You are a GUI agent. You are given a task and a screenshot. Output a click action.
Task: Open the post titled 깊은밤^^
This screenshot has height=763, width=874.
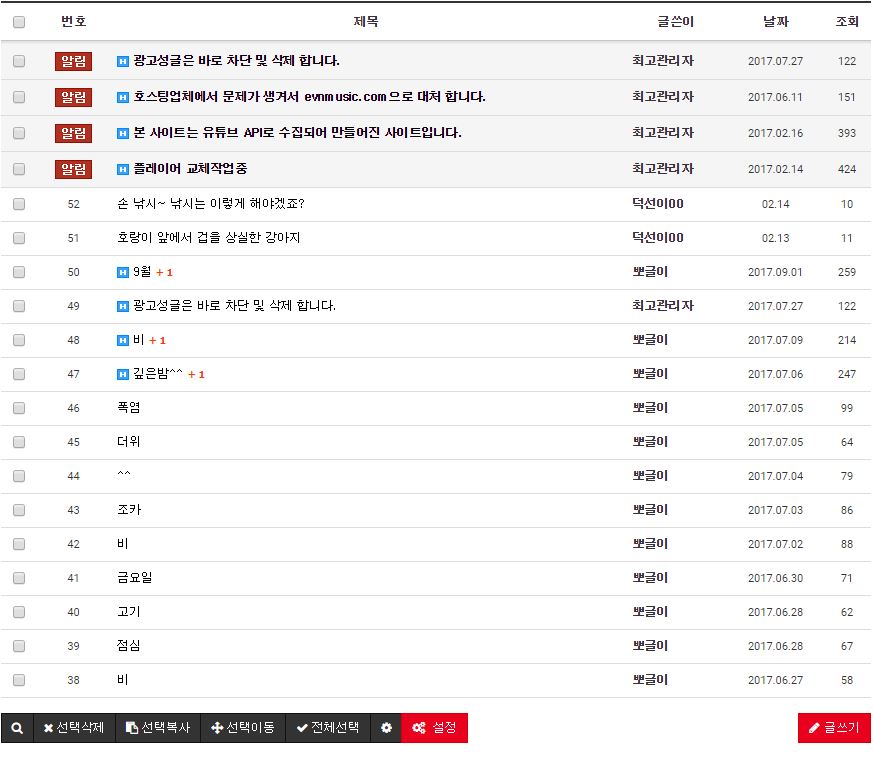coord(158,374)
